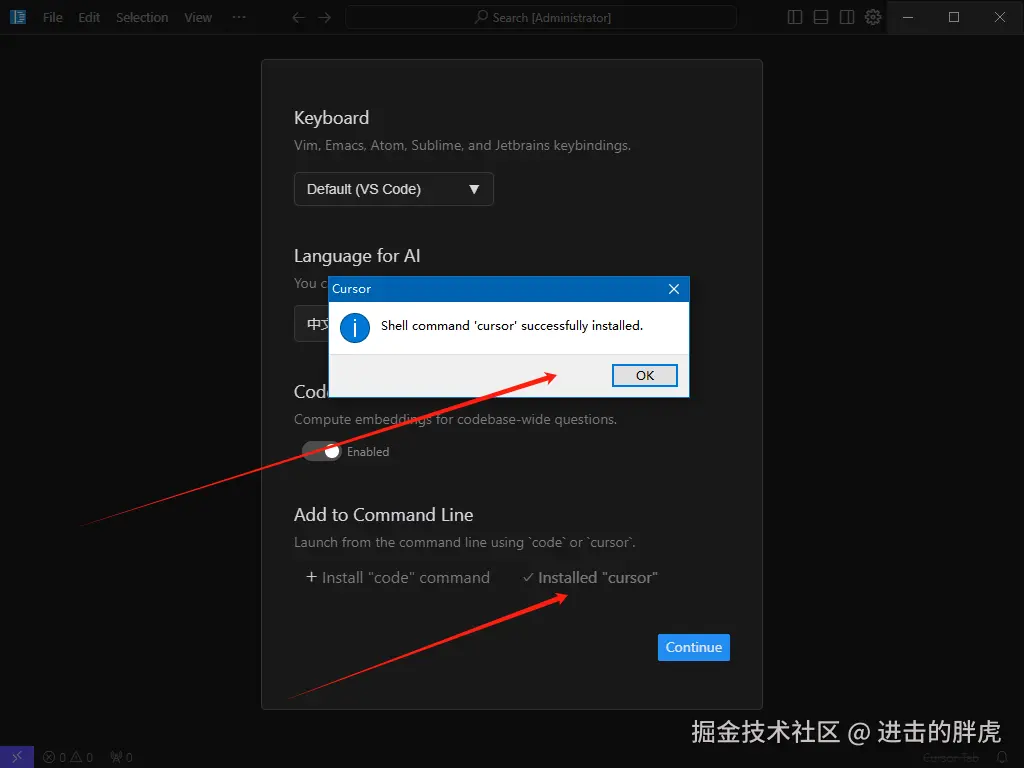Click the Cursor Tab status item
This screenshot has width=1024, height=768.
click(x=951, y=758)
